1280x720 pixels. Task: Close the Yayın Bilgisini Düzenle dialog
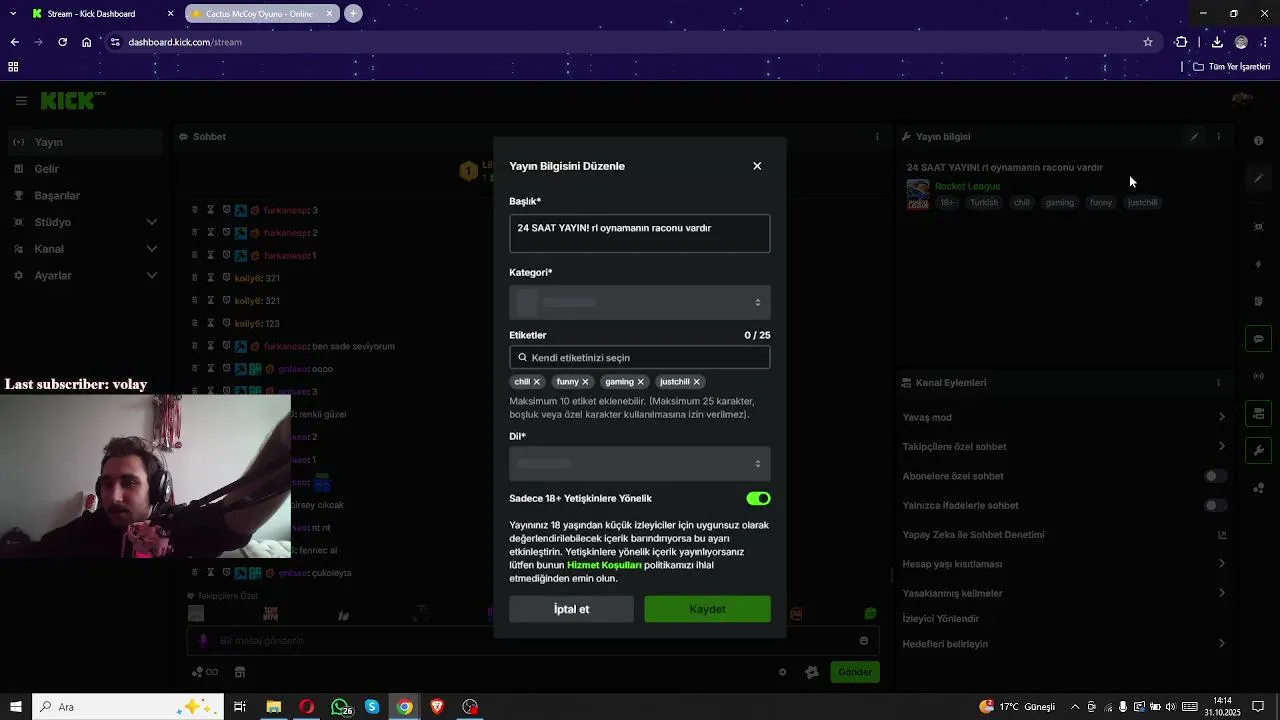tap(757, 166)
